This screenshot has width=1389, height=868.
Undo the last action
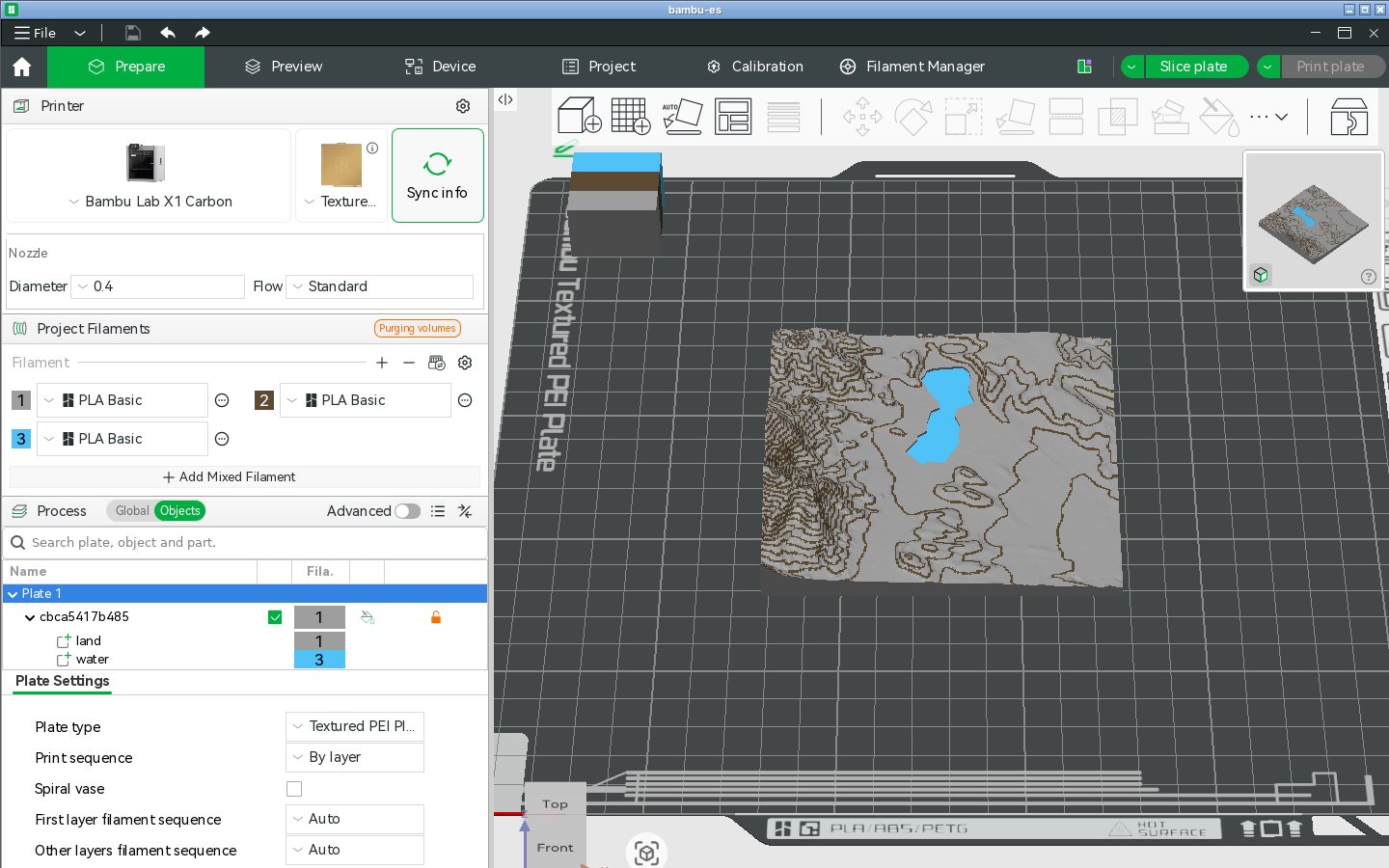168,33
